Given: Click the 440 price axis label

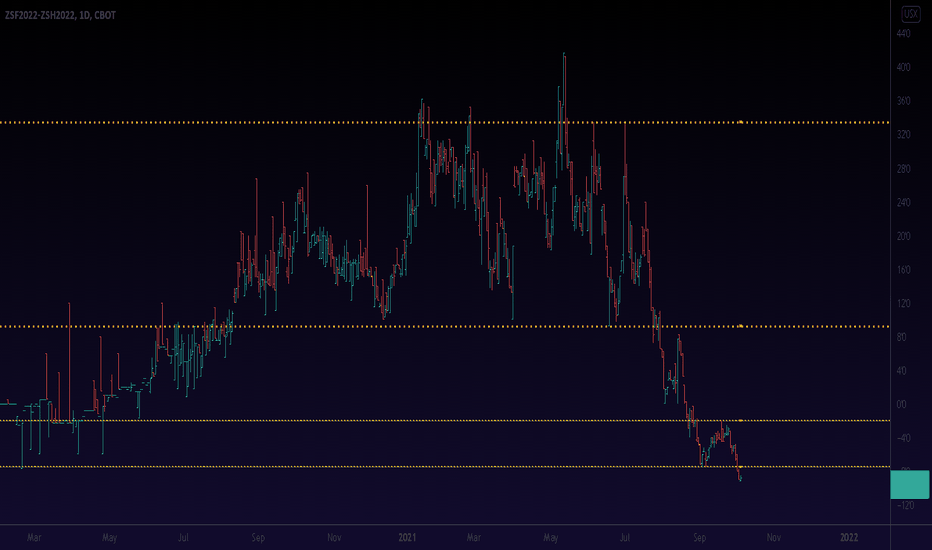Looking at the screenshot, I should 903,34.
